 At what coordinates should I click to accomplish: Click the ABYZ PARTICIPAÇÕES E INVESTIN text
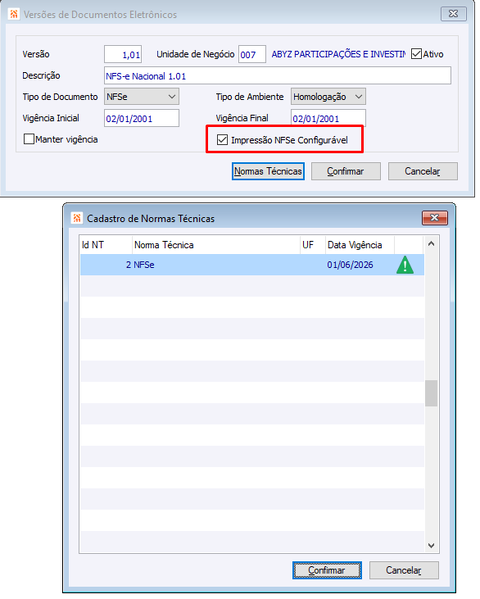(x=338, y=54)
